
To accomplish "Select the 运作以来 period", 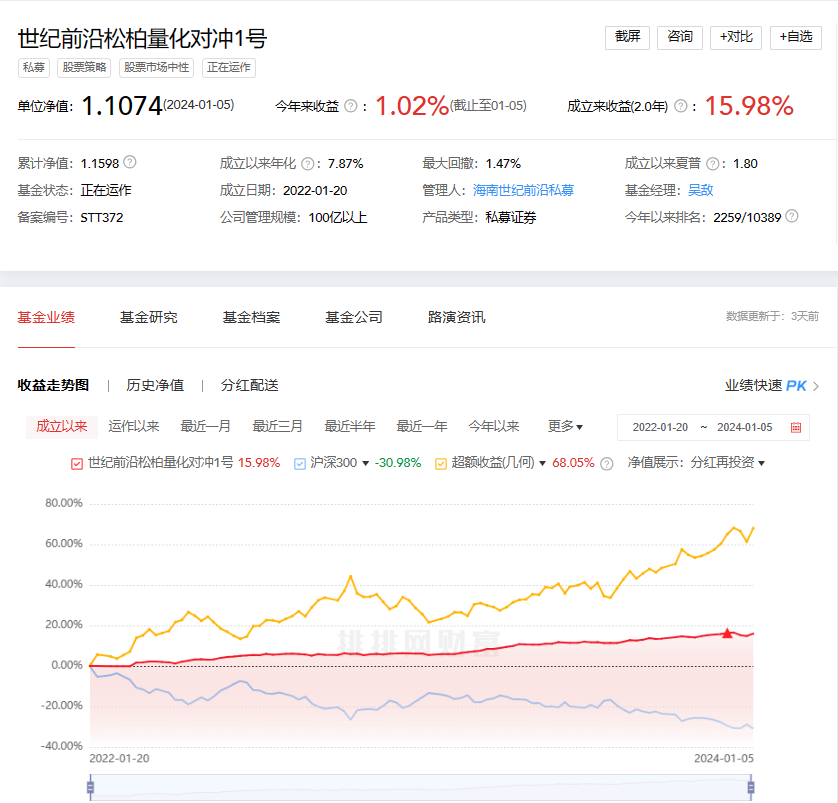I will 134,426.
